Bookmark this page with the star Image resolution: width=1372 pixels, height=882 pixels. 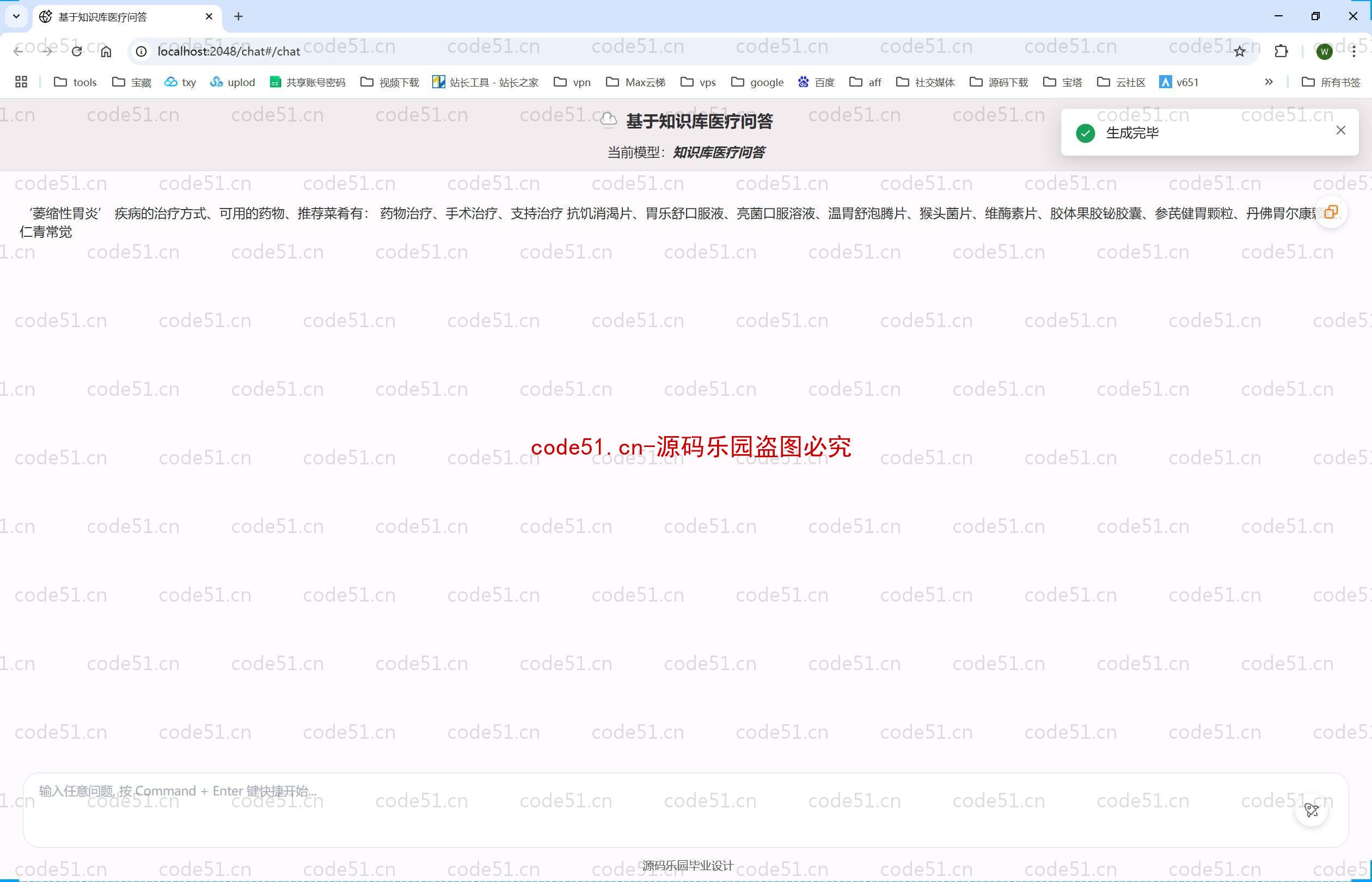[1240, 52]
